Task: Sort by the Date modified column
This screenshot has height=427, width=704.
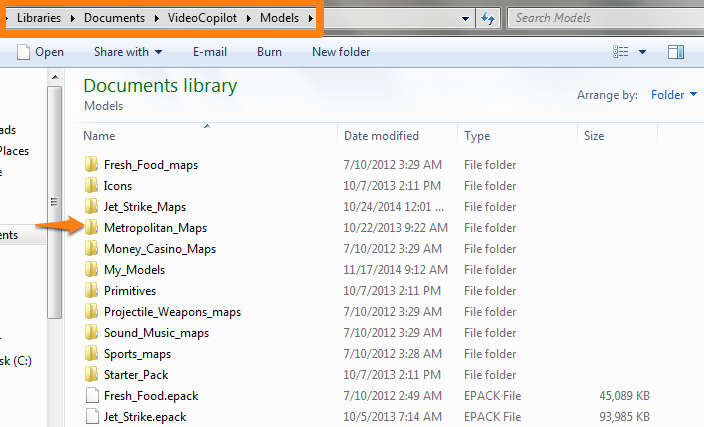Action: click(381, 136)
